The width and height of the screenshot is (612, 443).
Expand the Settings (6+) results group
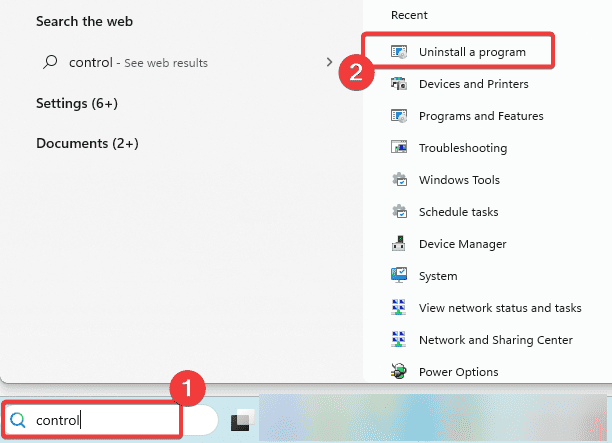pyautogui.click(x=77, y=103)
